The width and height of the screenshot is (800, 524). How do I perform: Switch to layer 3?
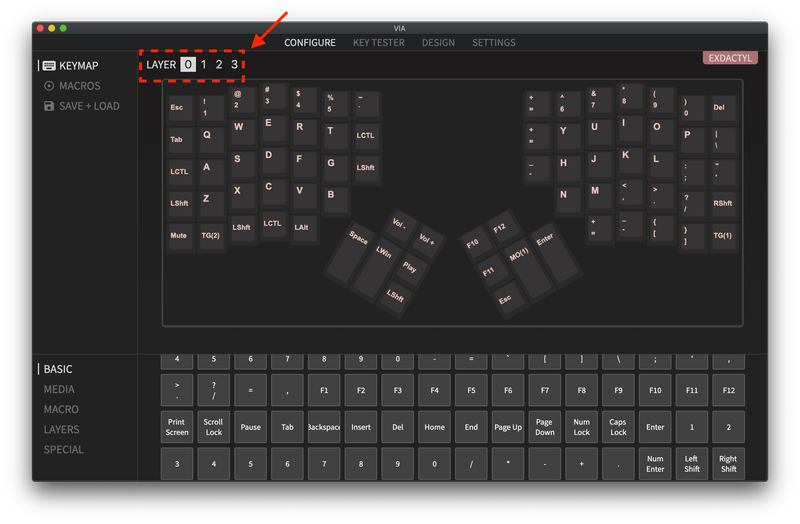click(234, 64)
